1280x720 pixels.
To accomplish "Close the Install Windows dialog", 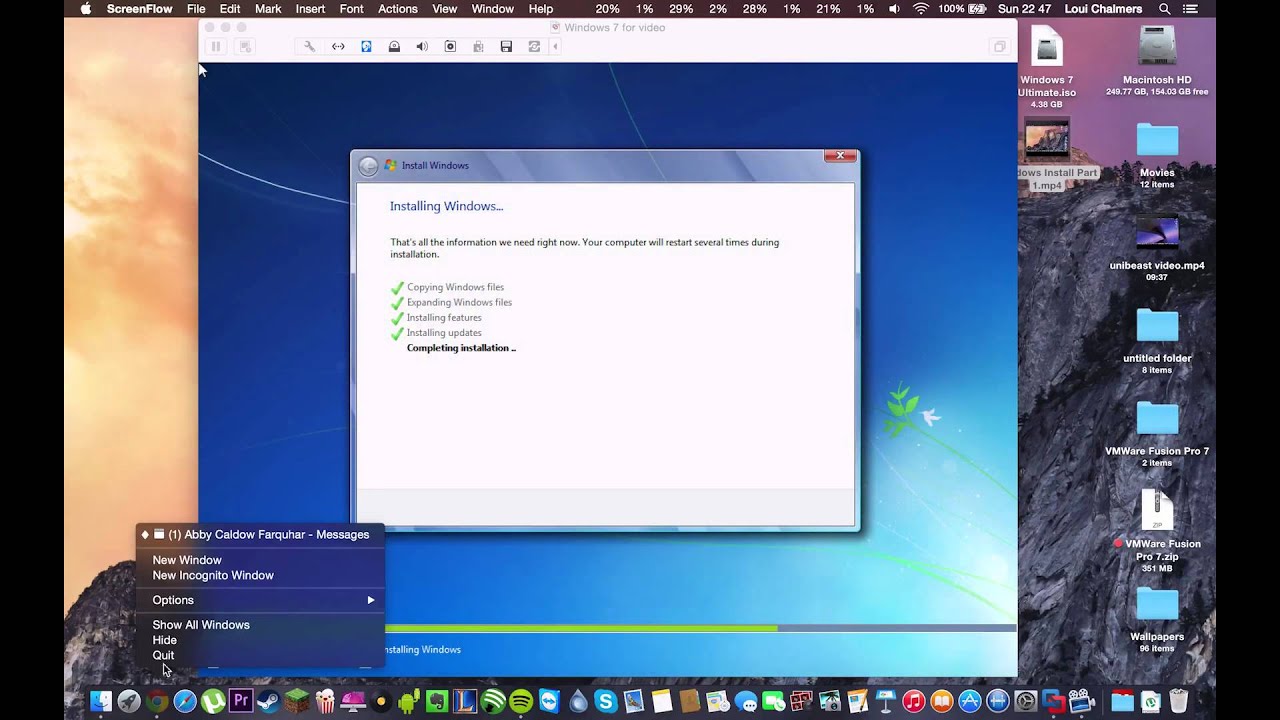I will (x=840, y=155).
